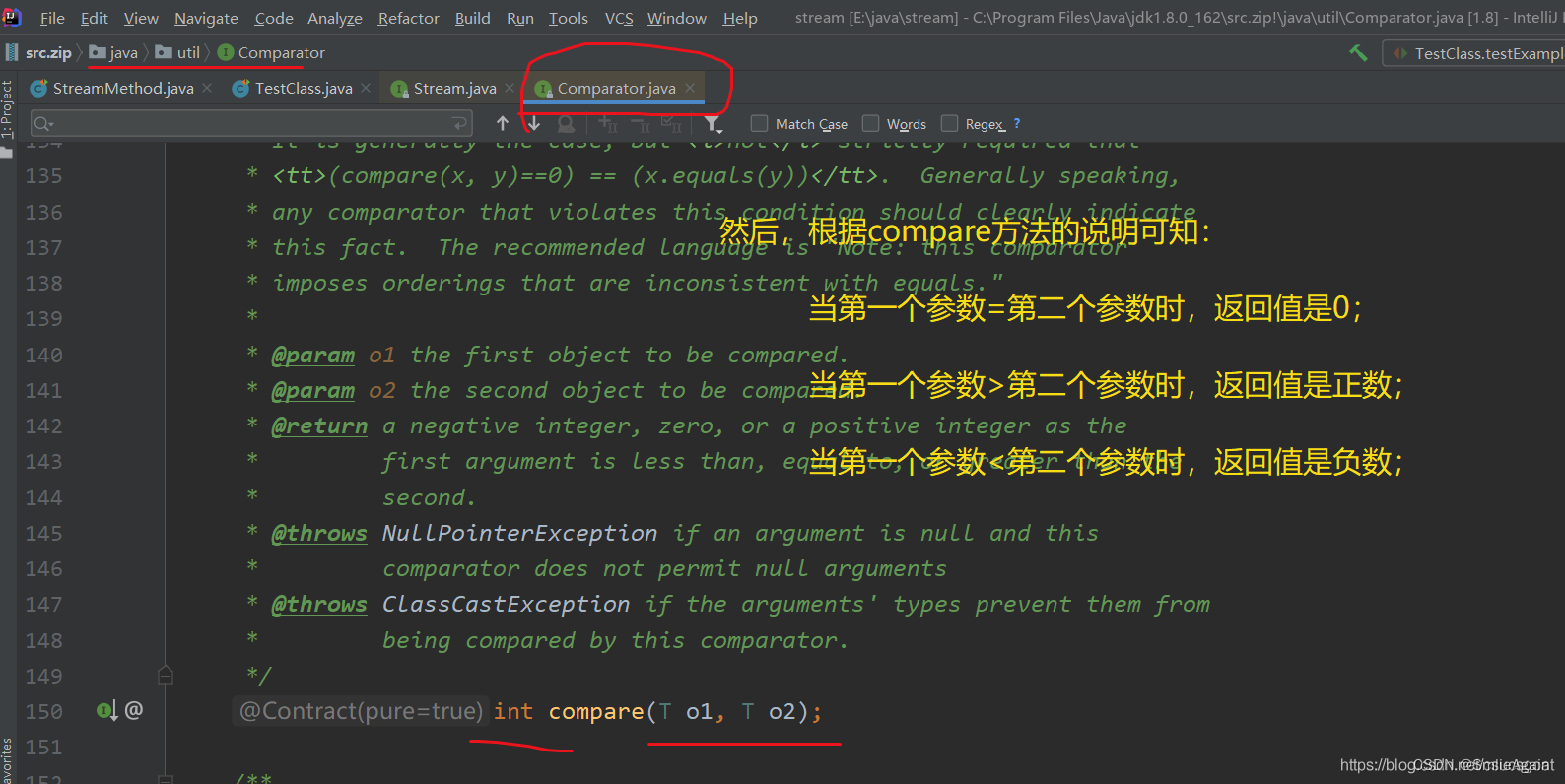This screenshot has width=1565, height=784.
Task: Click the green hammer Build Project icon
Action: pyautogui.click(x=1358, y=52)
